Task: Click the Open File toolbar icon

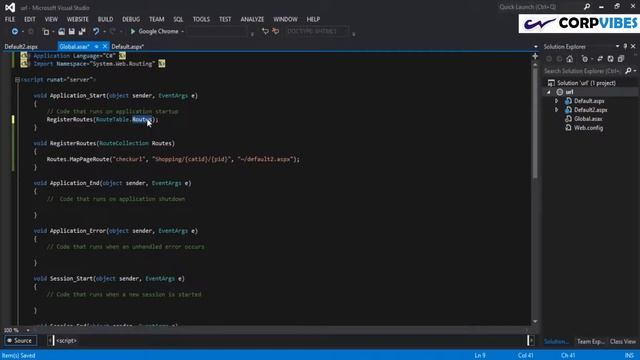Action: [61, 31]
